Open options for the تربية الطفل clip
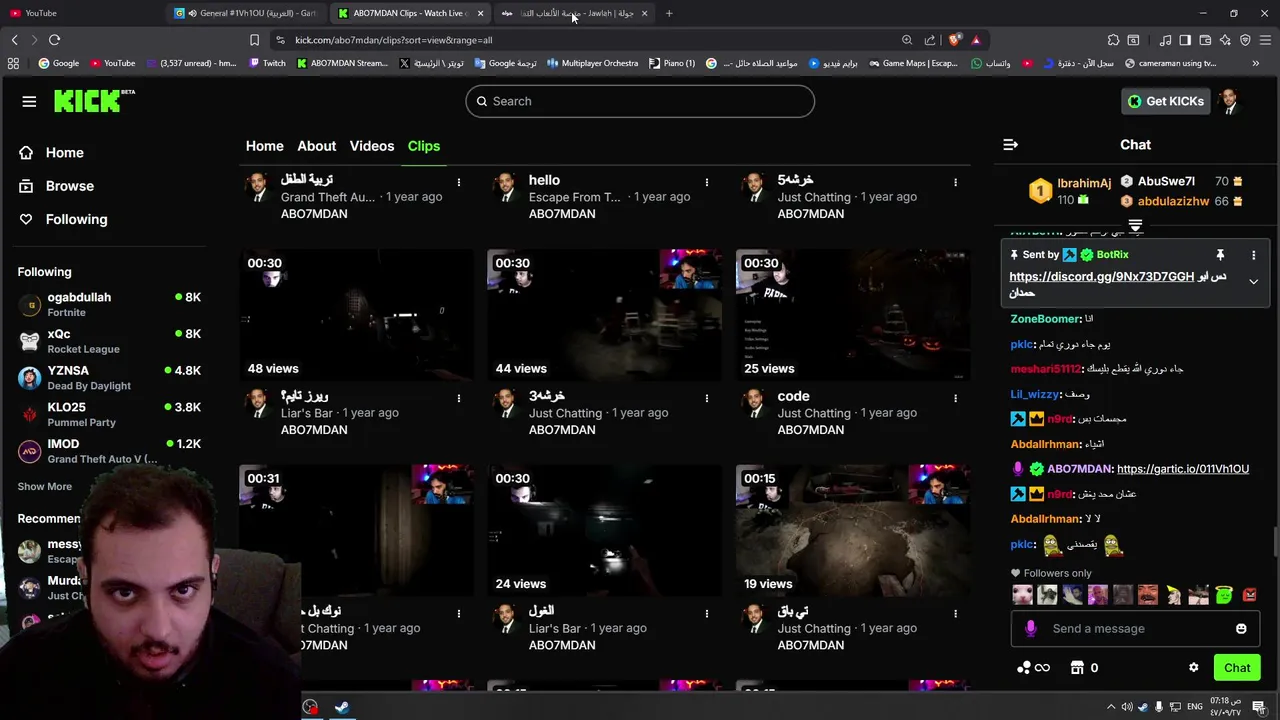Image resolution: width=1280 pixels, height=720 pixels. 459,182
